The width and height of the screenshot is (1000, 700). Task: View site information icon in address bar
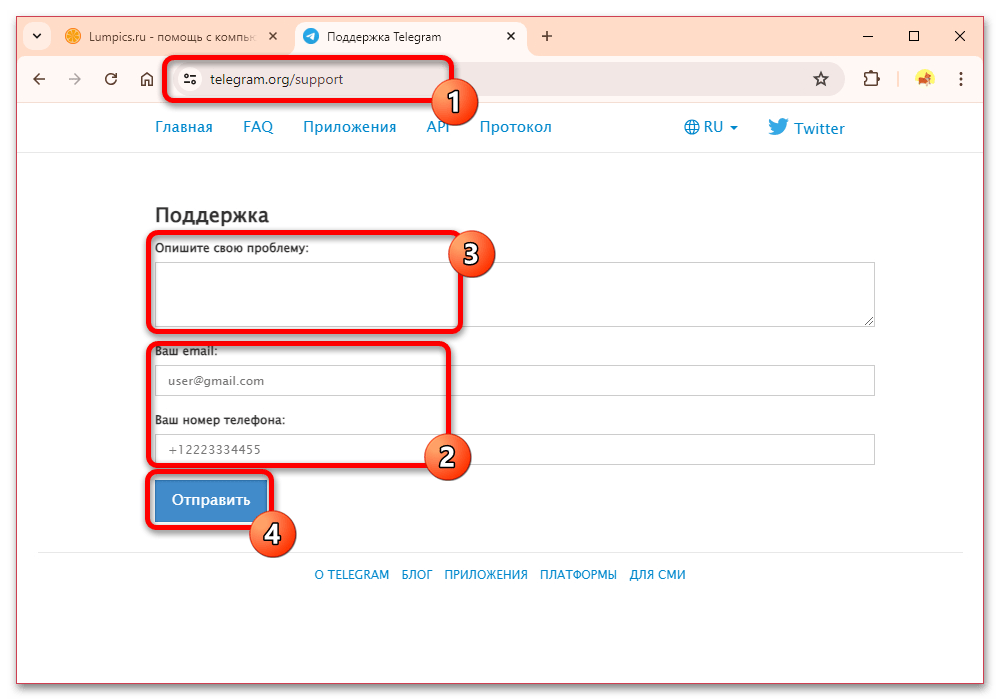(x=189, y=79)
